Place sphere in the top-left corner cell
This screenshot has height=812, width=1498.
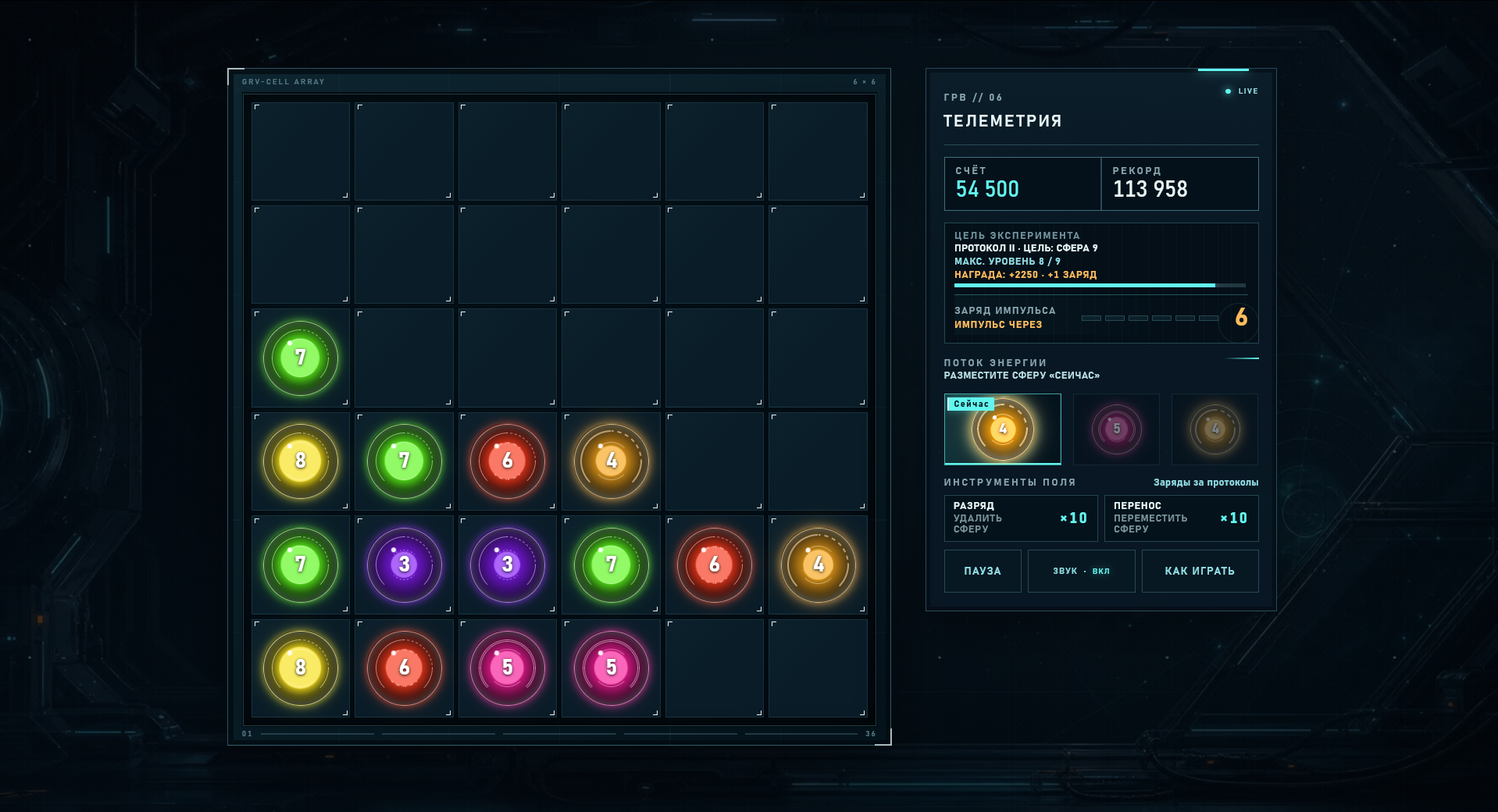[301, 151]
